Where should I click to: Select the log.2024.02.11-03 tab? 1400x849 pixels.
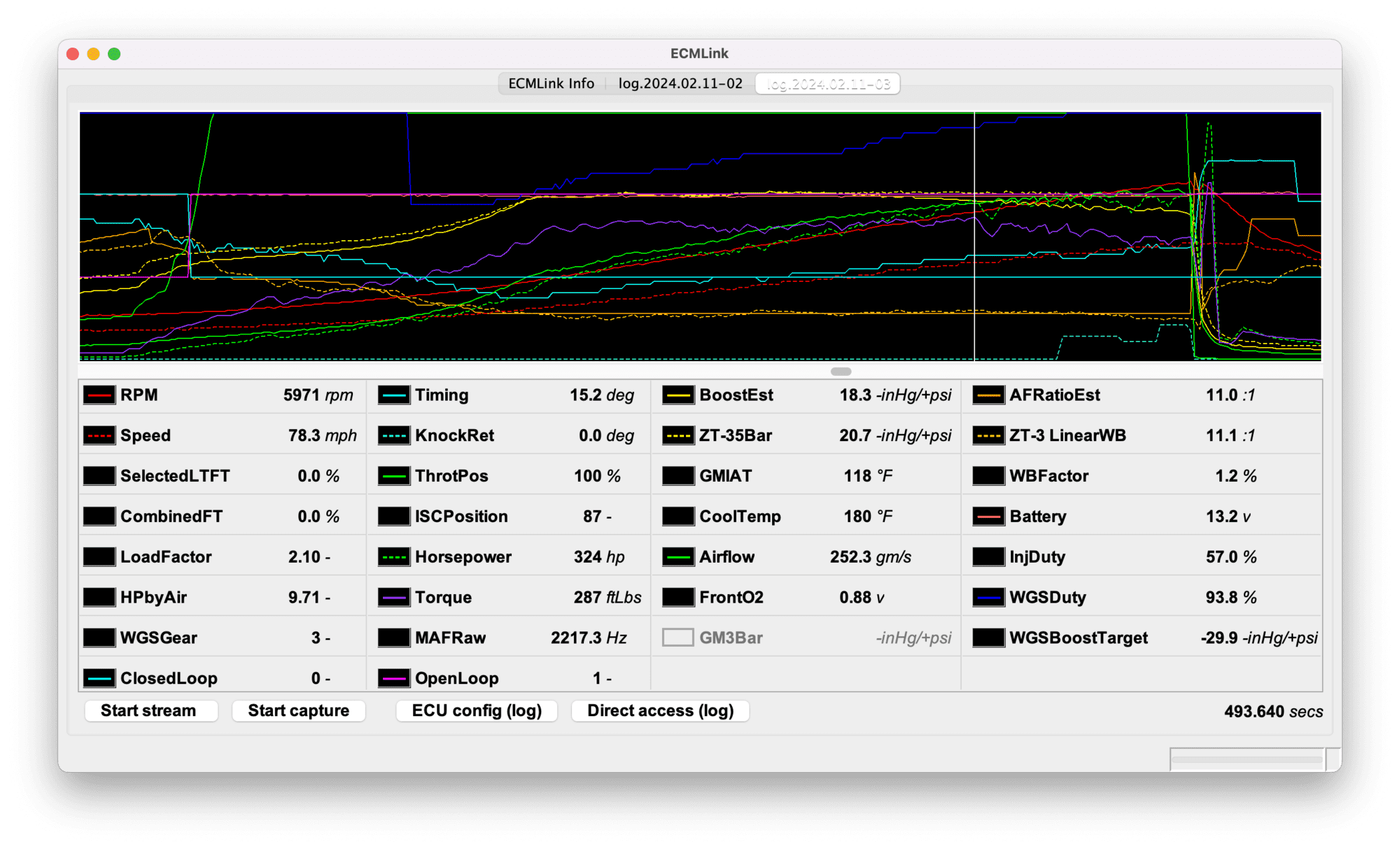828,84
